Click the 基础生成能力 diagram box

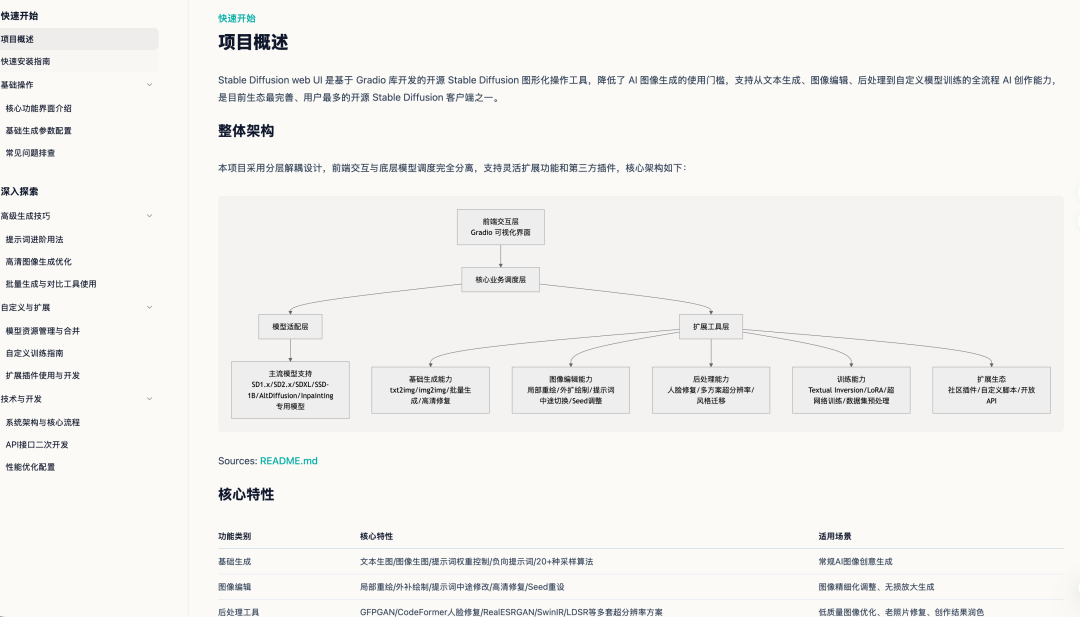(430, 390)
